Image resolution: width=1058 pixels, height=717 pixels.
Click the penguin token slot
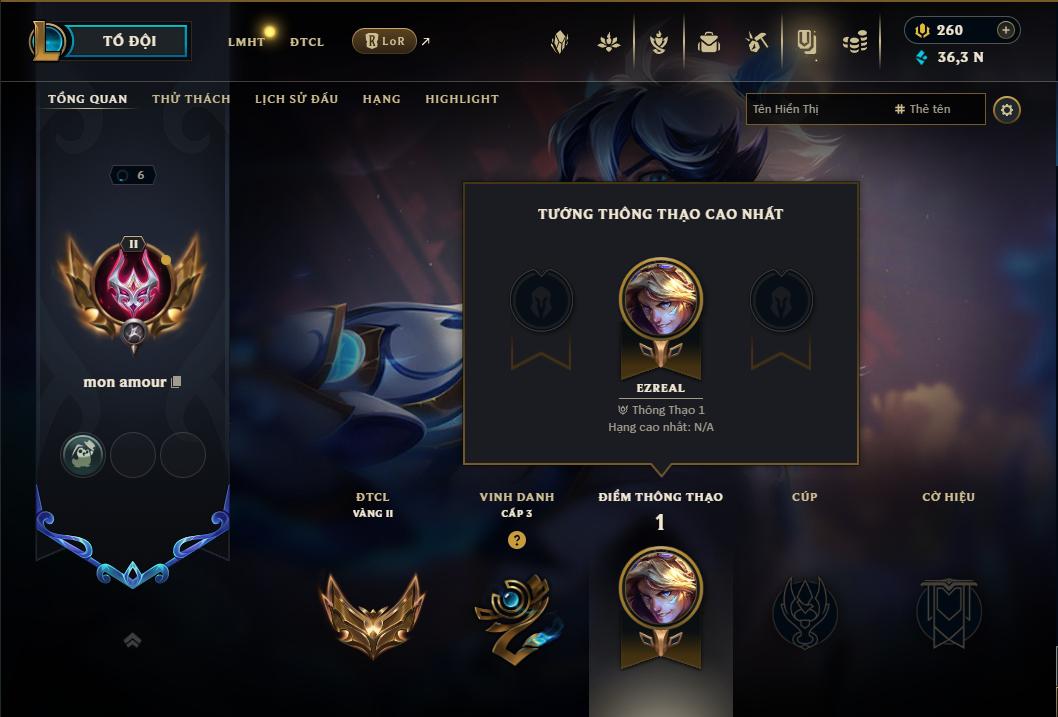(x=83, y=455)
